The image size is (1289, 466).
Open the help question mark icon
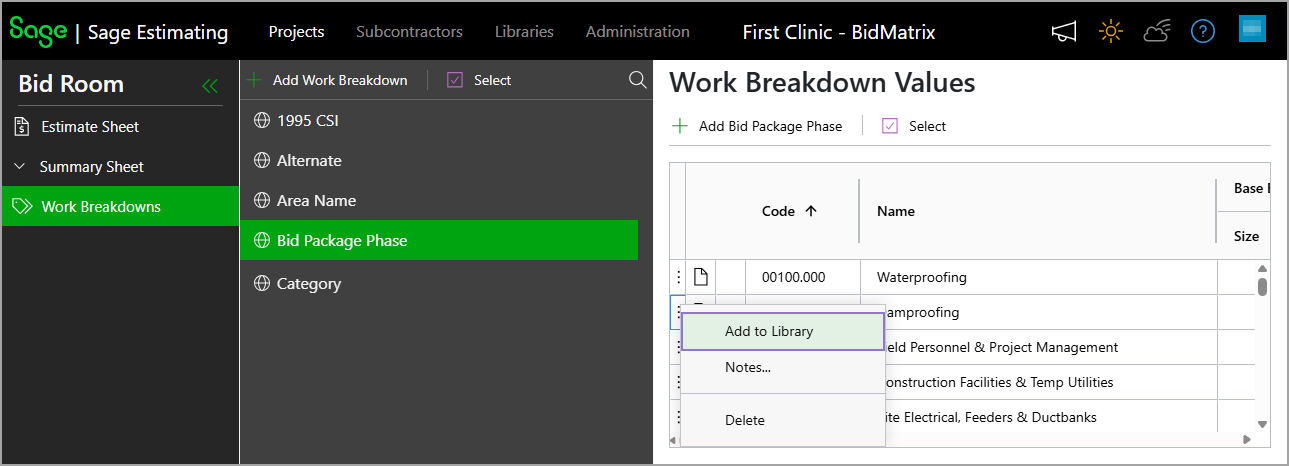(1202, 32)
